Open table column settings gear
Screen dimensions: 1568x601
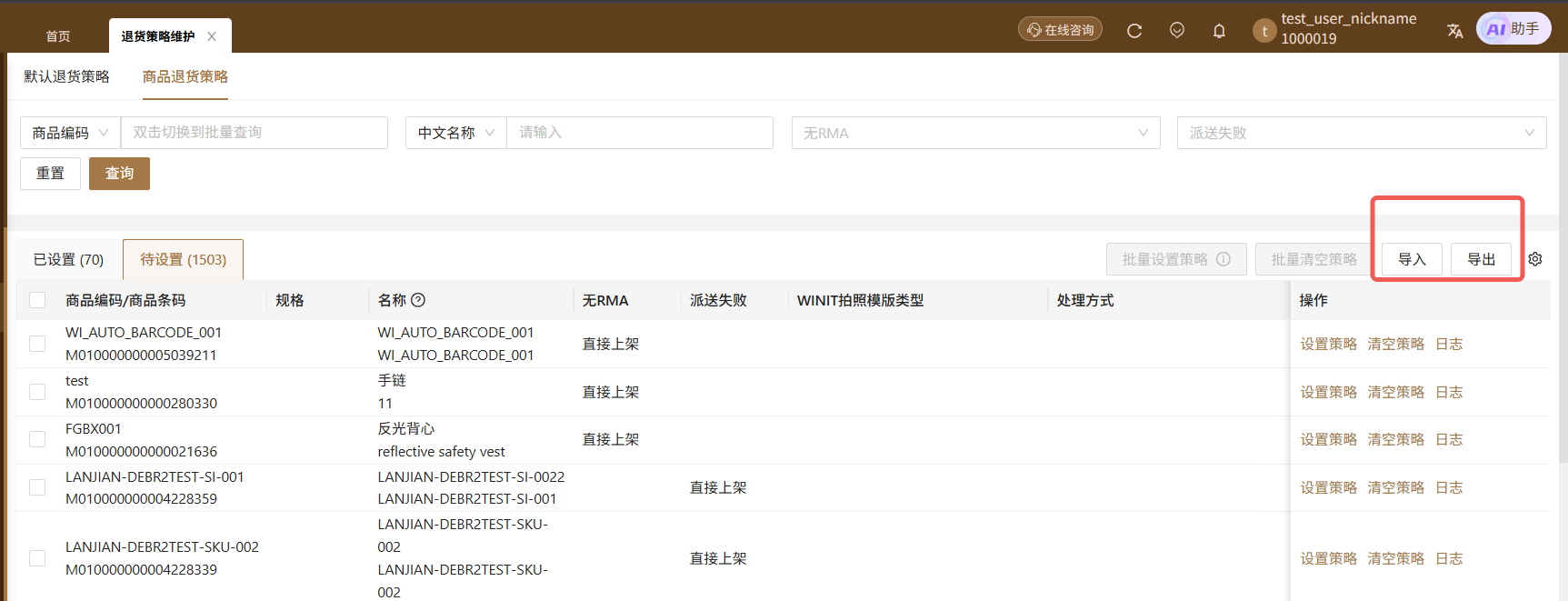pos(1535,259)
